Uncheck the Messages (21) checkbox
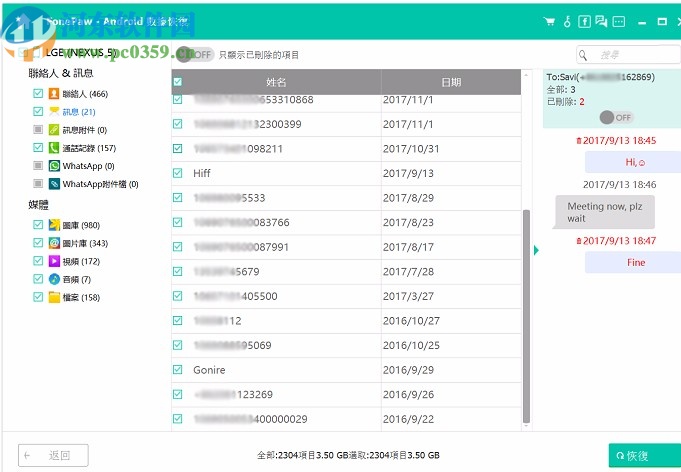 pyautogui.click(x=38, y=111)
